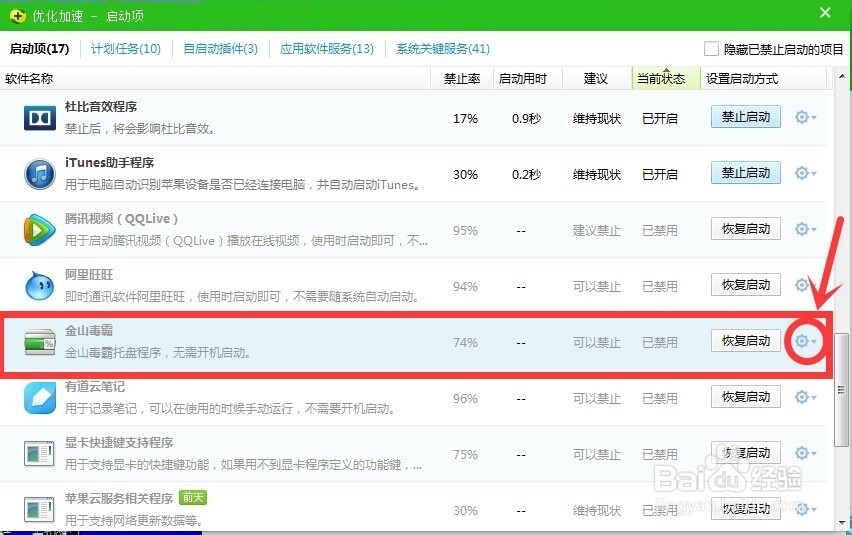This screenshot has height=535, width=852.
Task: Select the 腾讯视频（QQLive） name text
Action: (x=121, y=218)
